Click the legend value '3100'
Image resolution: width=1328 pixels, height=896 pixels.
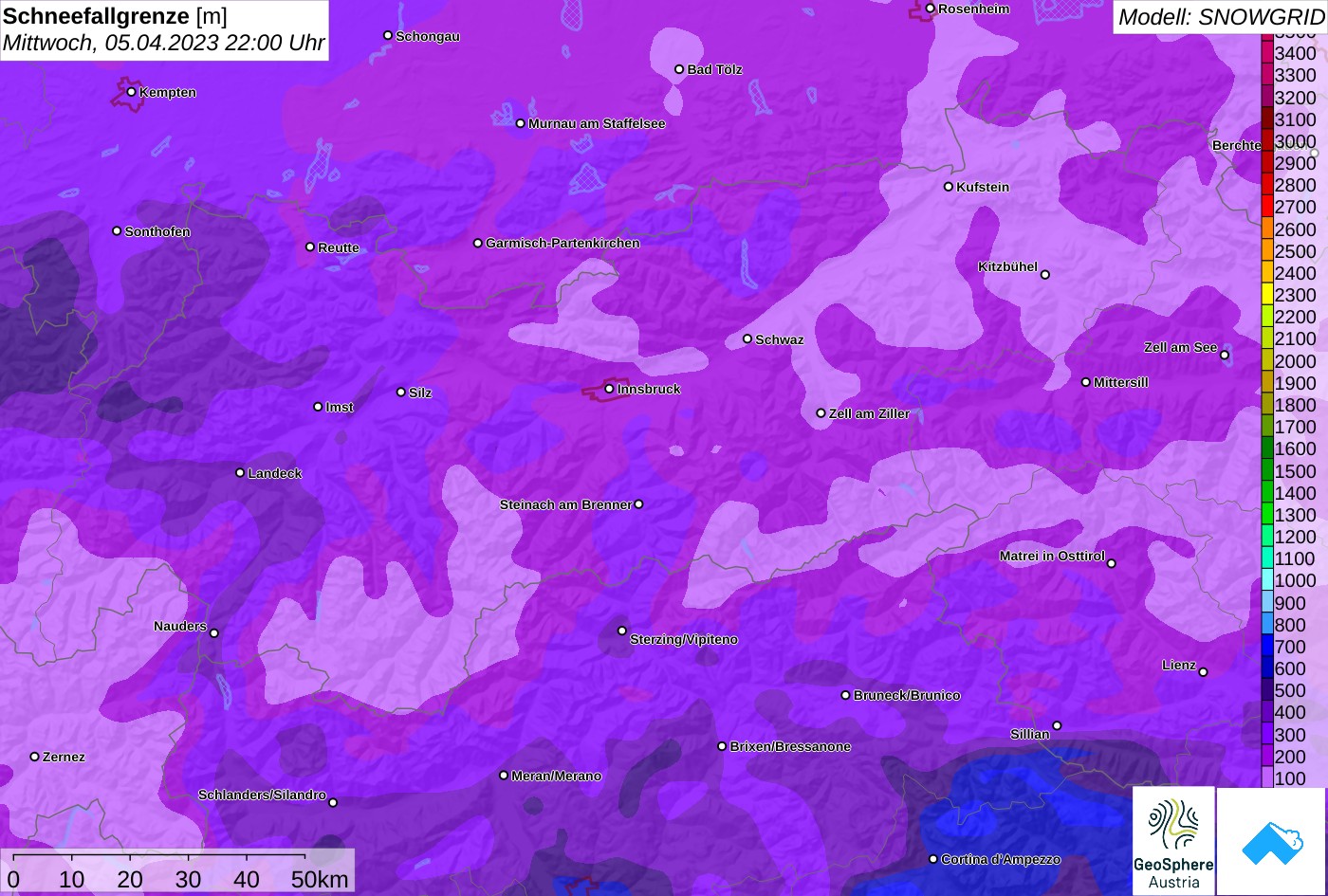(1295, 119)
